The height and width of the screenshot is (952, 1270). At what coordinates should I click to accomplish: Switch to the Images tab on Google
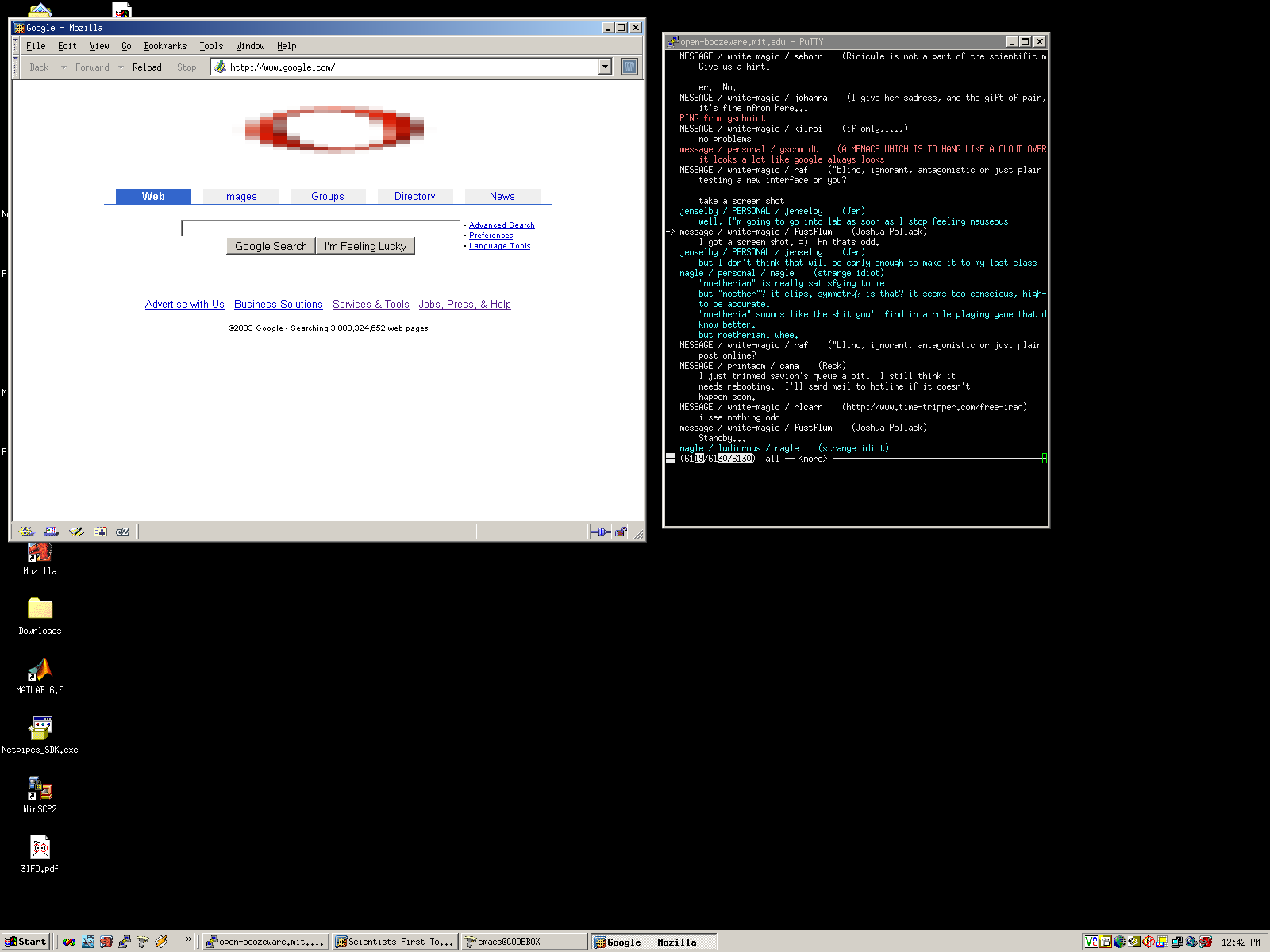pyautogui.click(x=240, y=196)
